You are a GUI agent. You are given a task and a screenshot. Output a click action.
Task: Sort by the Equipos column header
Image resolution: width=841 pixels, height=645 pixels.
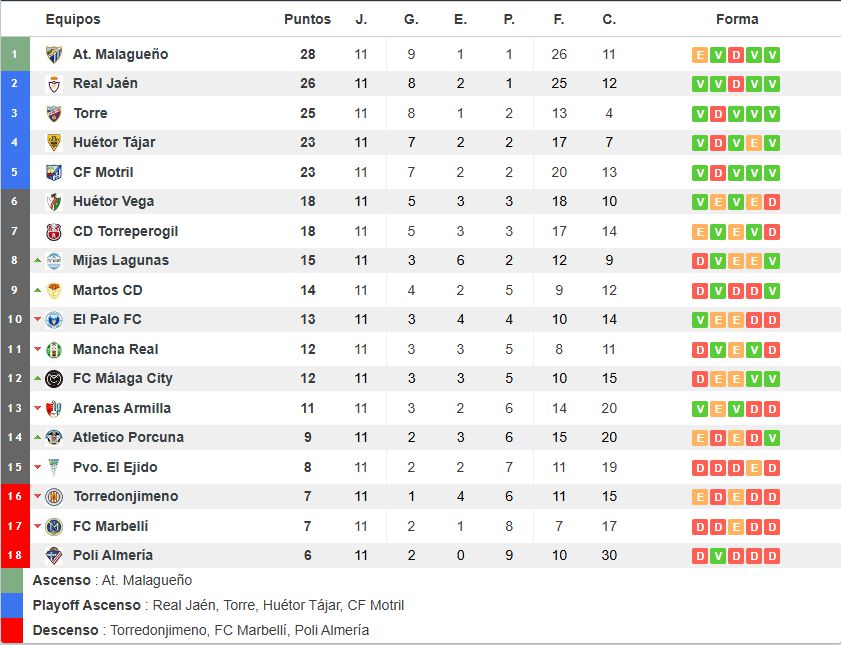(x=73, y=19)
